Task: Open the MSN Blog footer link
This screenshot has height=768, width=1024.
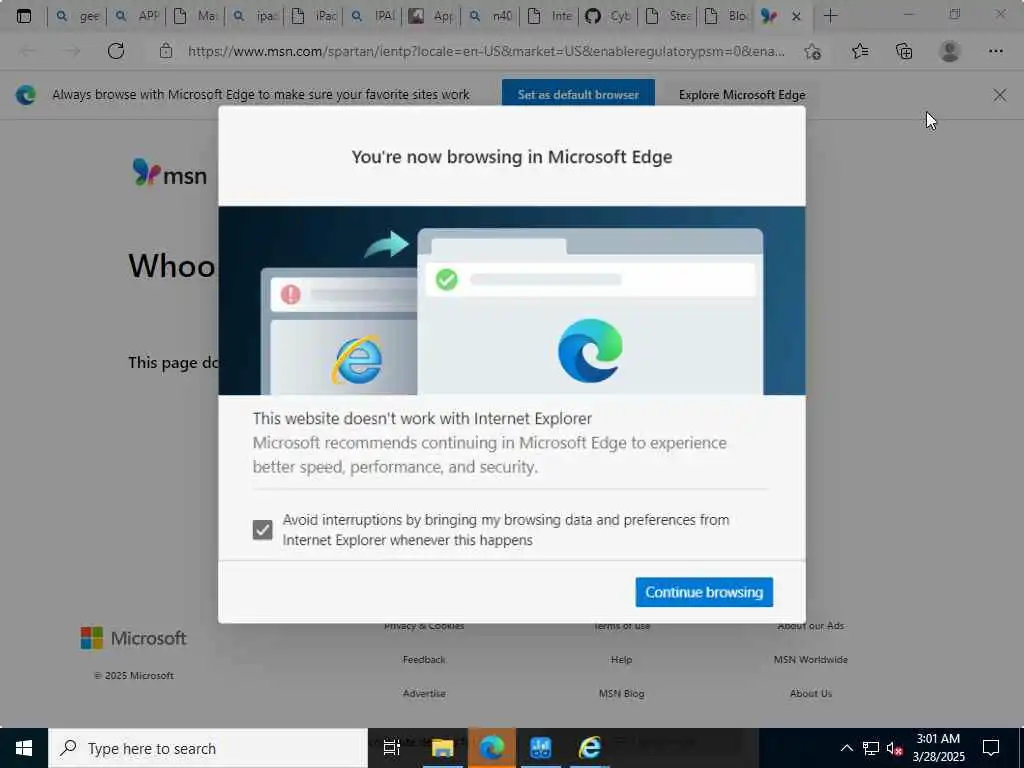Action: click(x=621, y=694)
